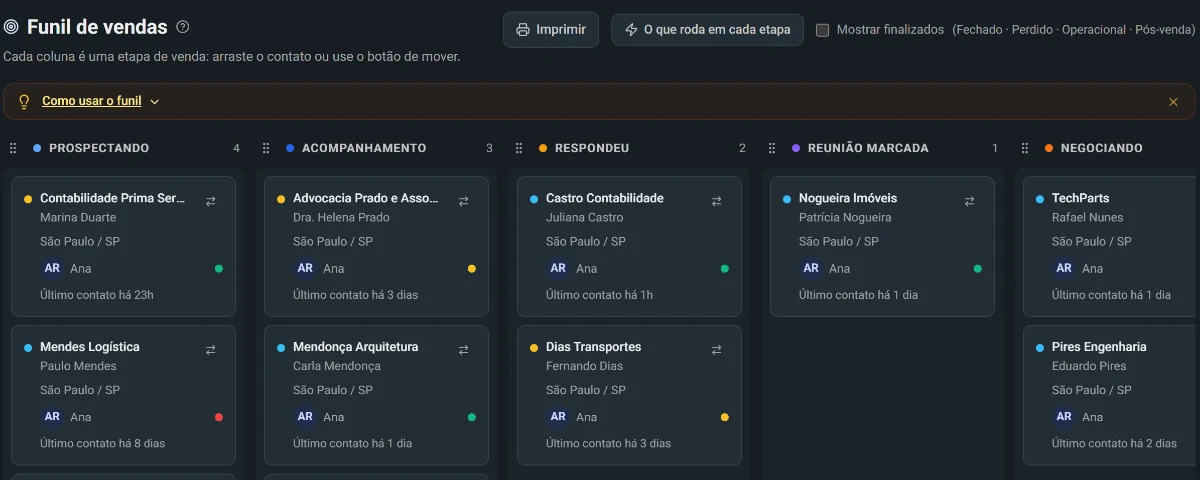Click the green status dot on Nogueira Imóveis card
1200x480 pixels.
point(978,268)
